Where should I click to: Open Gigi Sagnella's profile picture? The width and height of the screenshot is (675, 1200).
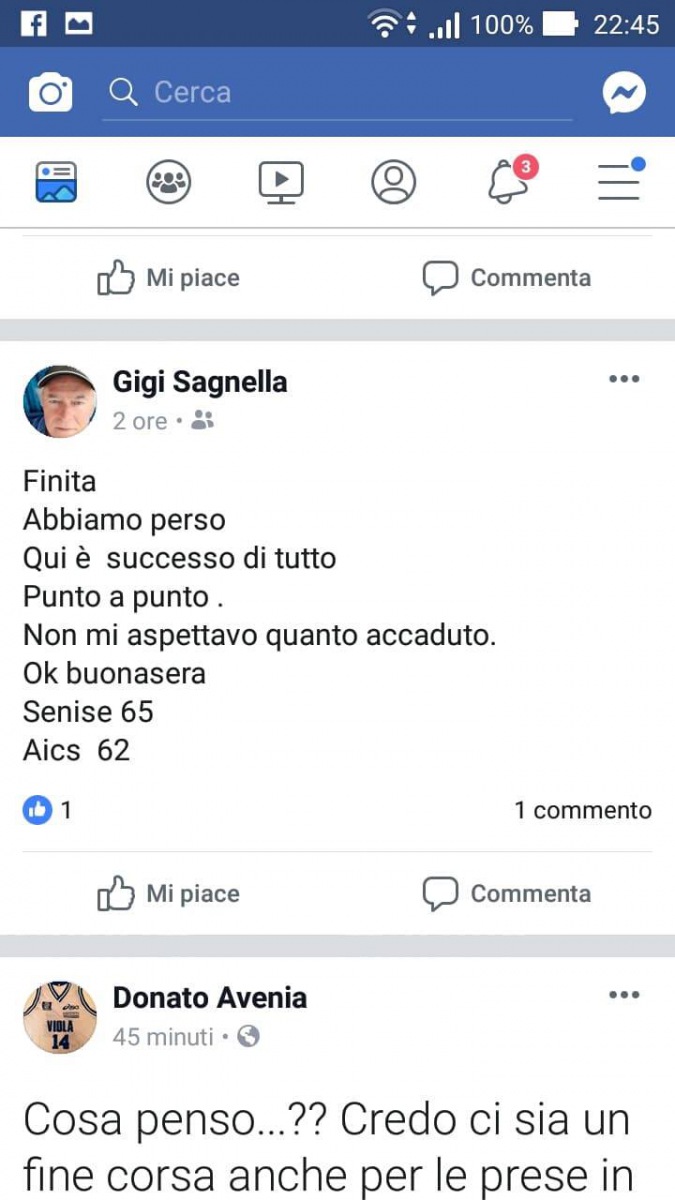[60, 401]
